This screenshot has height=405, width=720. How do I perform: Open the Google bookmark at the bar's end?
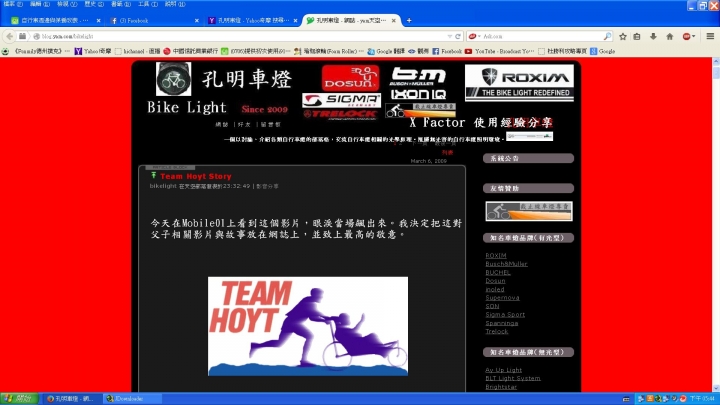[x=602, y=51]
